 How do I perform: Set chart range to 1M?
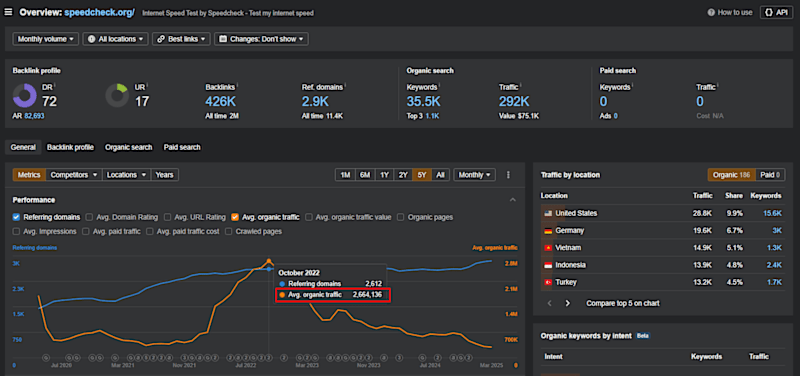345,174
